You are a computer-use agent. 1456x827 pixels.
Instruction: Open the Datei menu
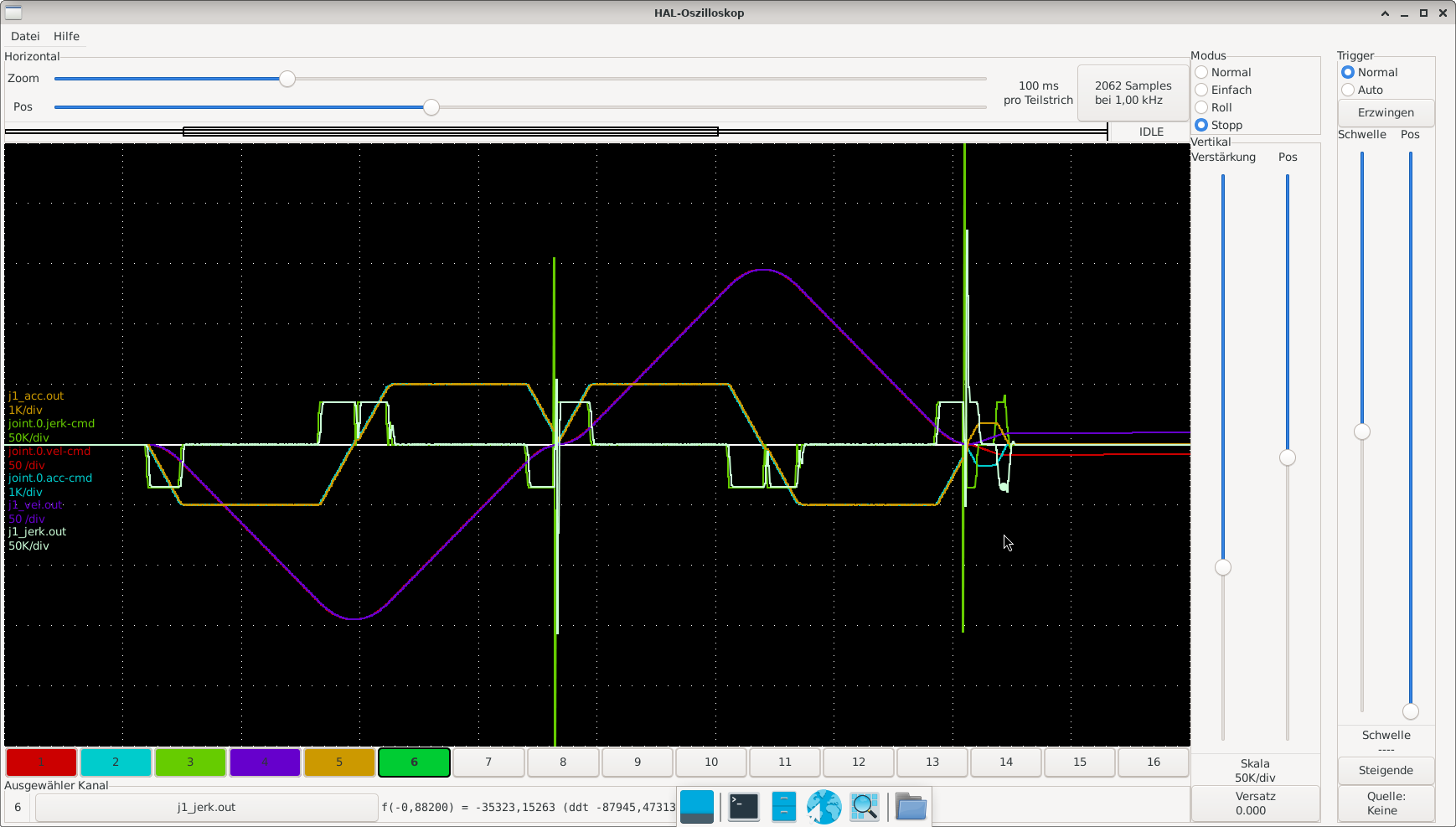click(x=25, y=36)
